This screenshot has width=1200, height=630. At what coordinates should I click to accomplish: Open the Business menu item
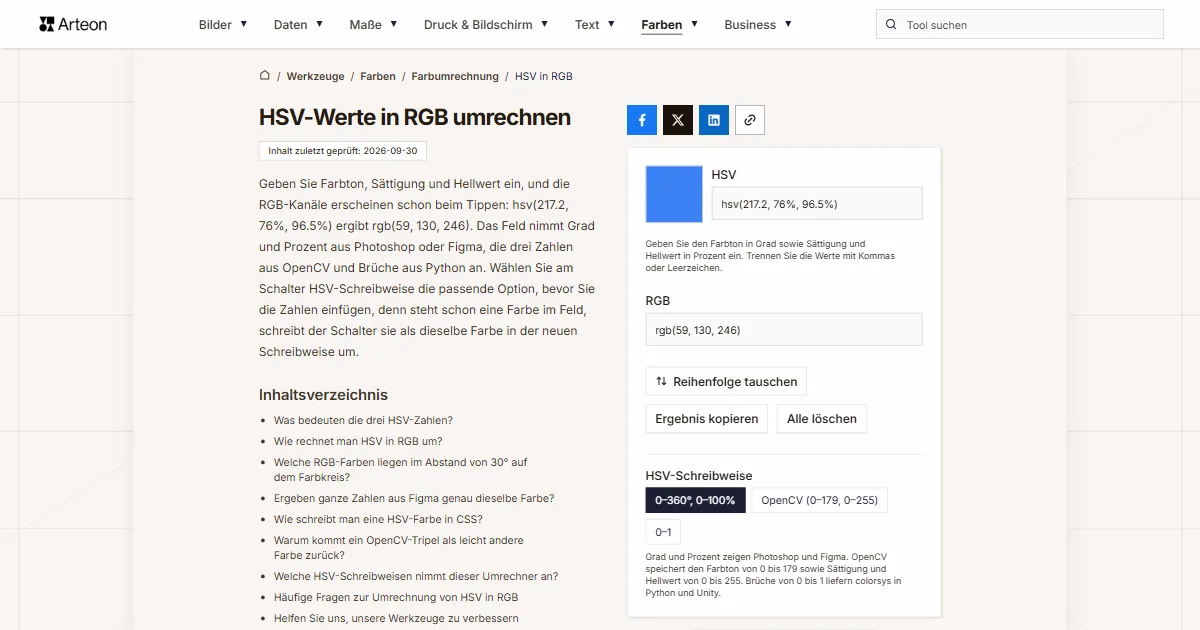(x=758, y=24)
